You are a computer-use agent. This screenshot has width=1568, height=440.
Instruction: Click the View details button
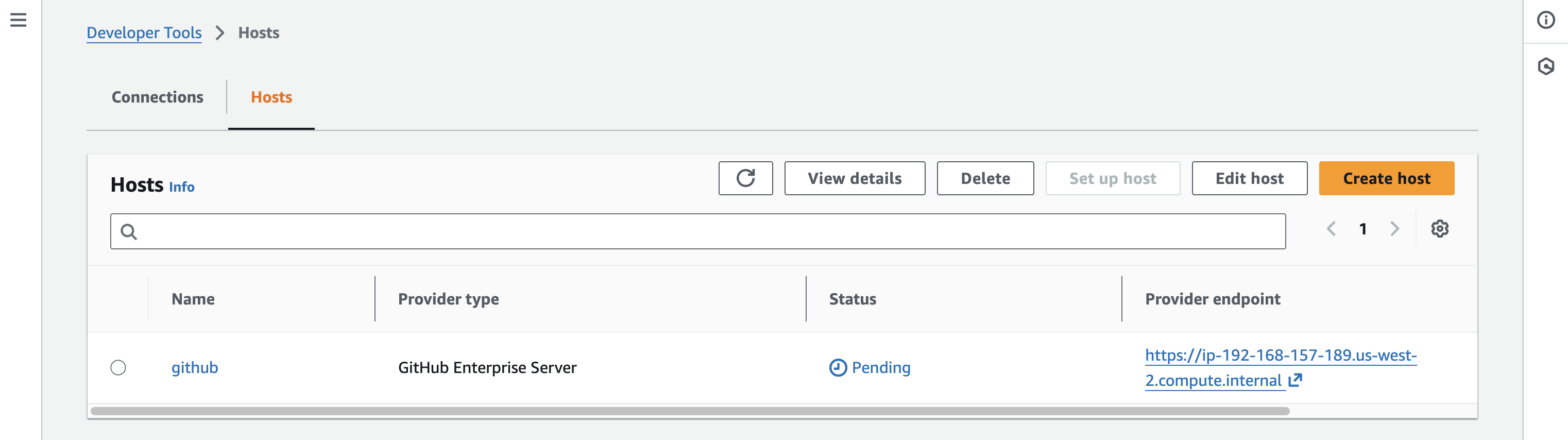(855, 178)
